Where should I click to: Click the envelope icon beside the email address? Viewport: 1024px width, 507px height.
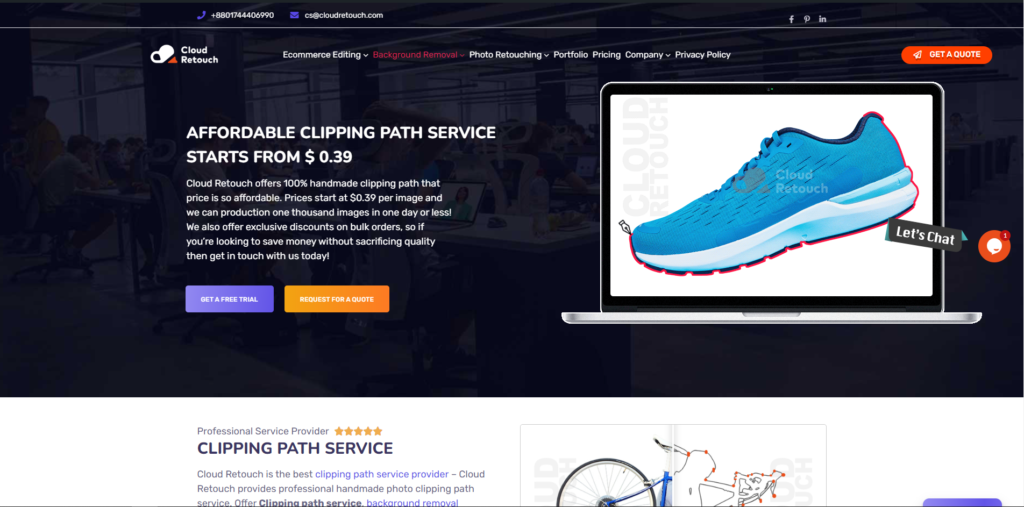[295, 15]
